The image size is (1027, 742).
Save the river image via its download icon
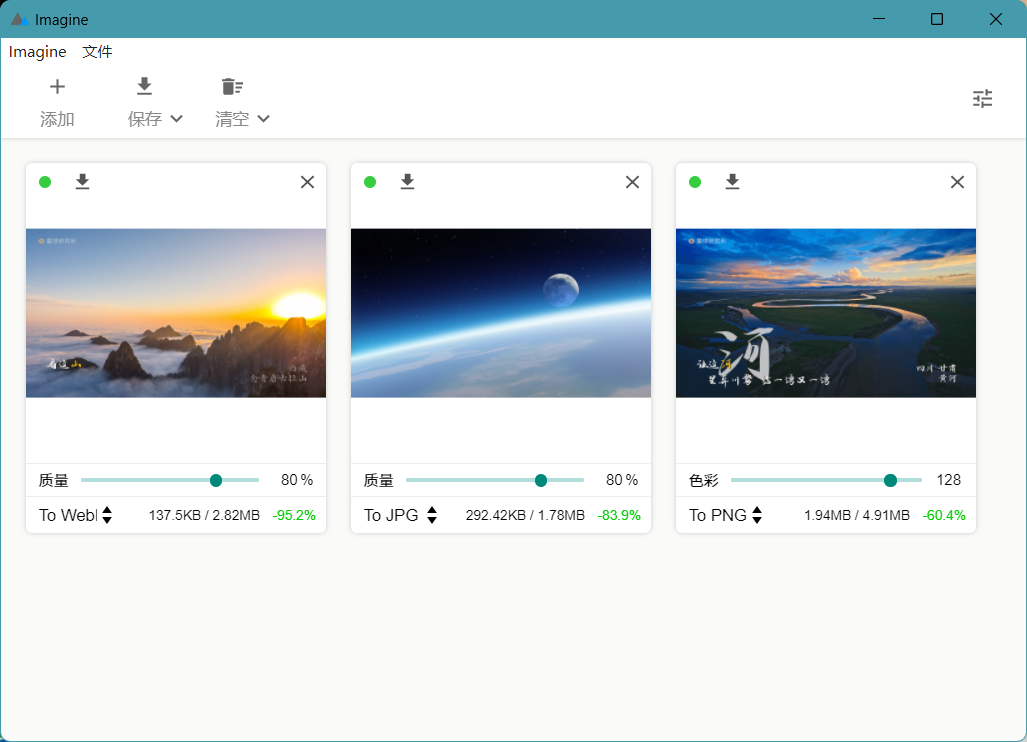[732, 181]
